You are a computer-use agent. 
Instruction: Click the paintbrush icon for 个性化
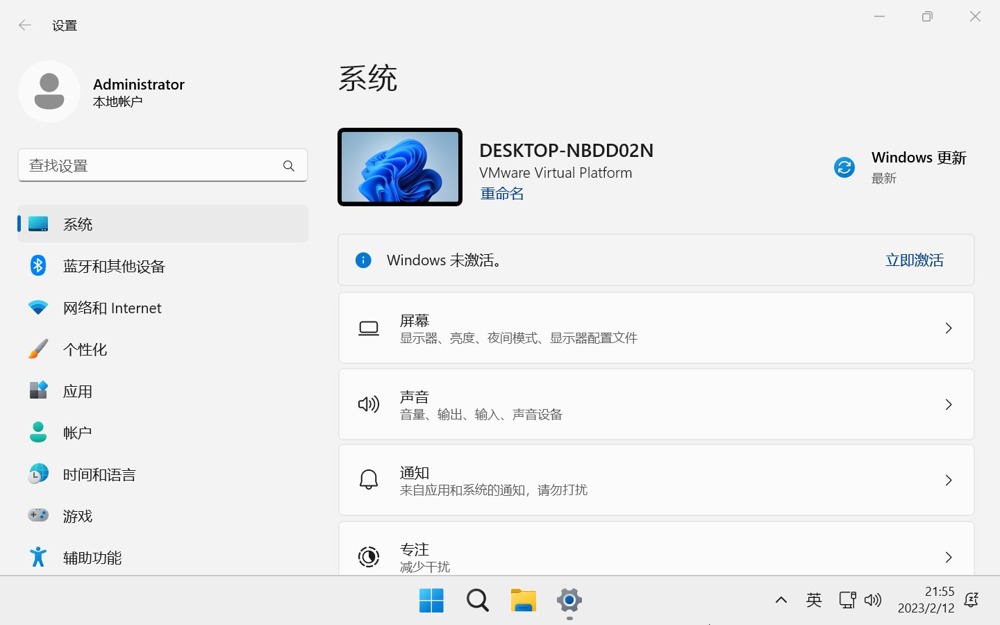tap(38, 349)
